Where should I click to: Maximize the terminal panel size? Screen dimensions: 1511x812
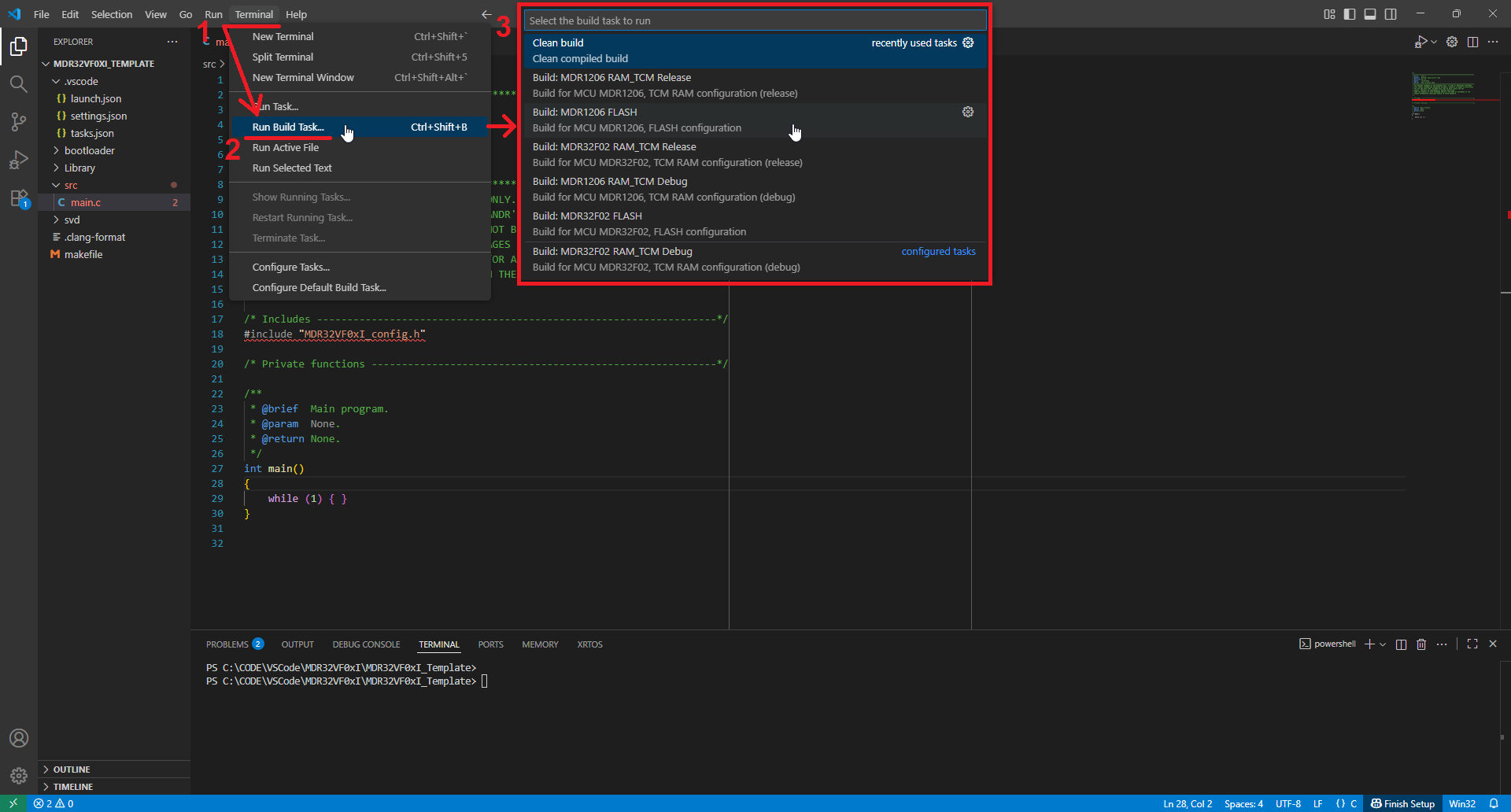coord(1472,644)
